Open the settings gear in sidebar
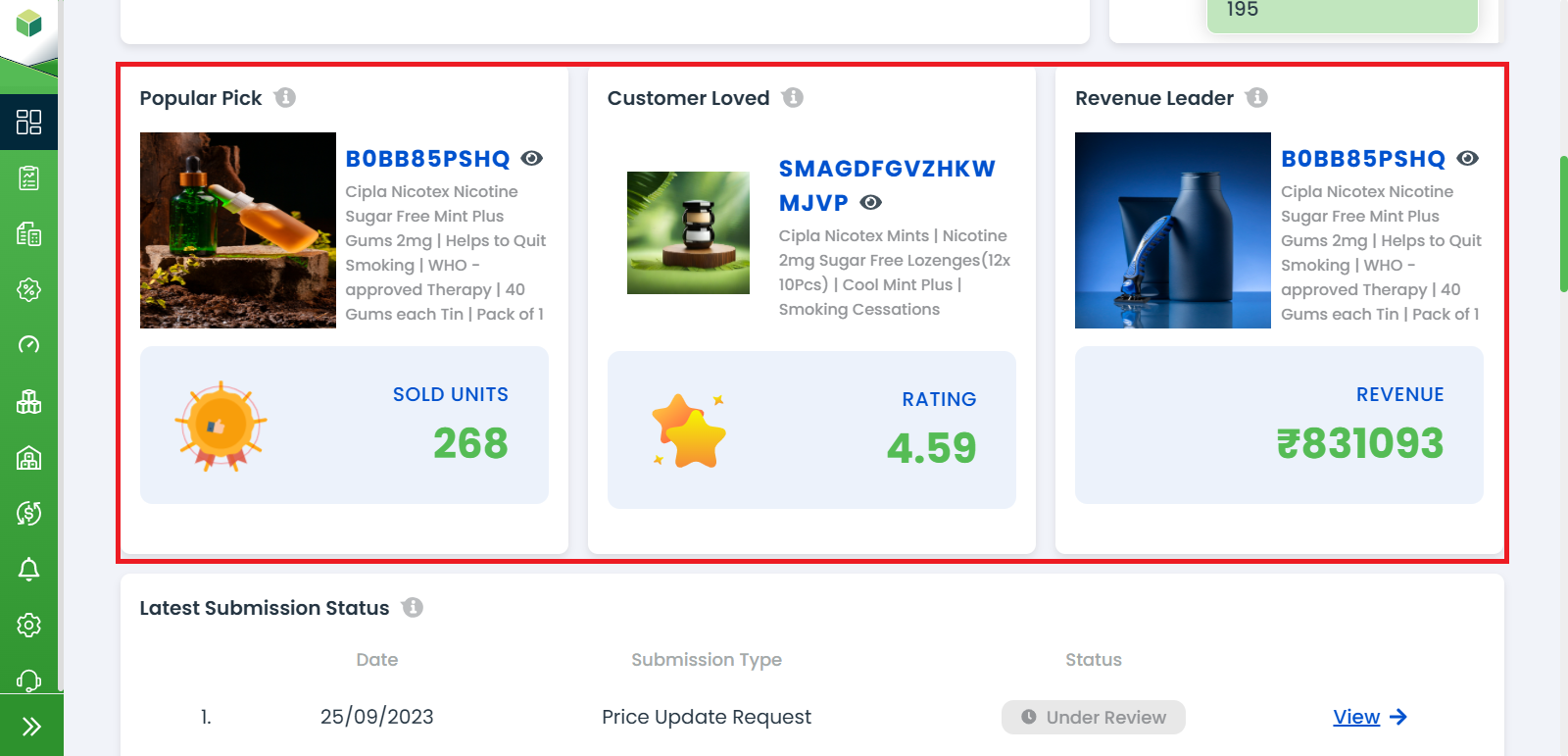 click(29, 625)
